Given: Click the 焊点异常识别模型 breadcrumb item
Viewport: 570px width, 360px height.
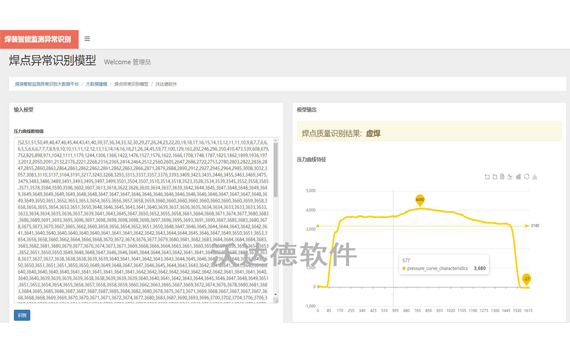Looking at the screenshot, I should [131, 84].
